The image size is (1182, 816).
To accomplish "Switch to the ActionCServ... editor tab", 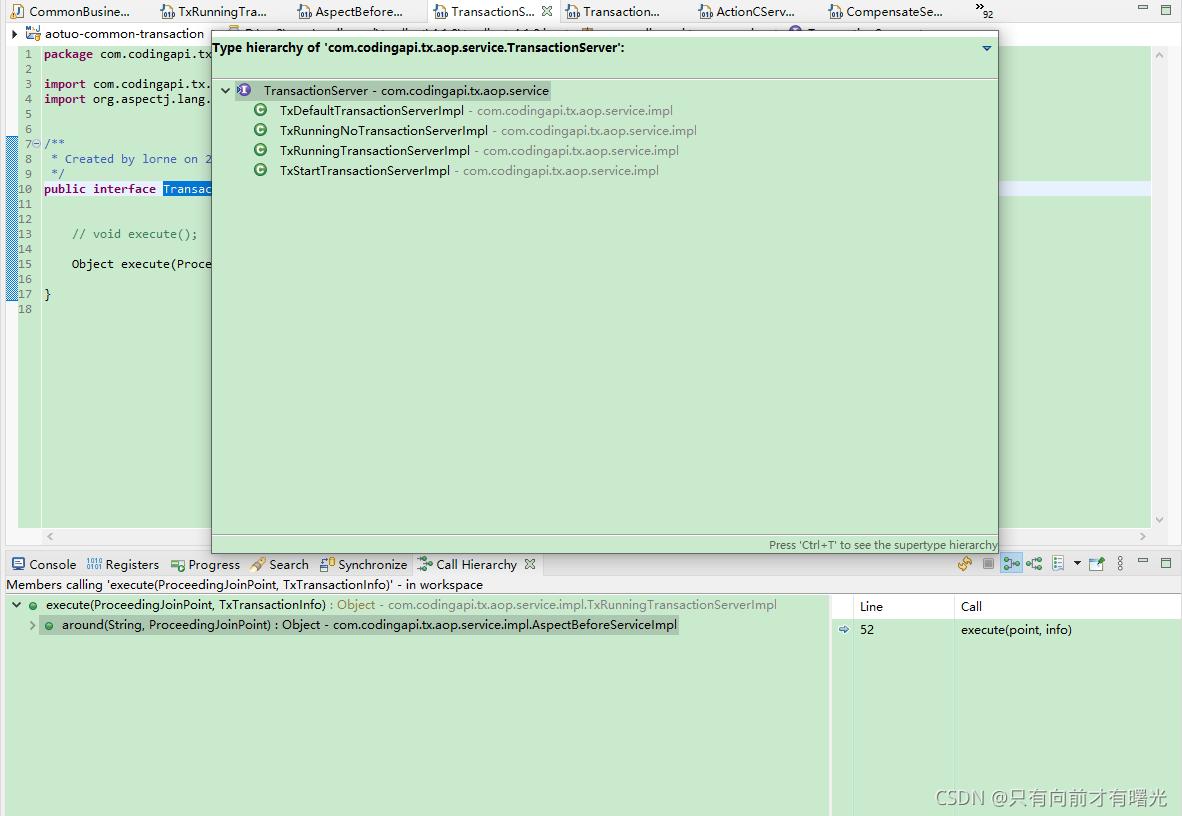I will click(x=747, y=11).
